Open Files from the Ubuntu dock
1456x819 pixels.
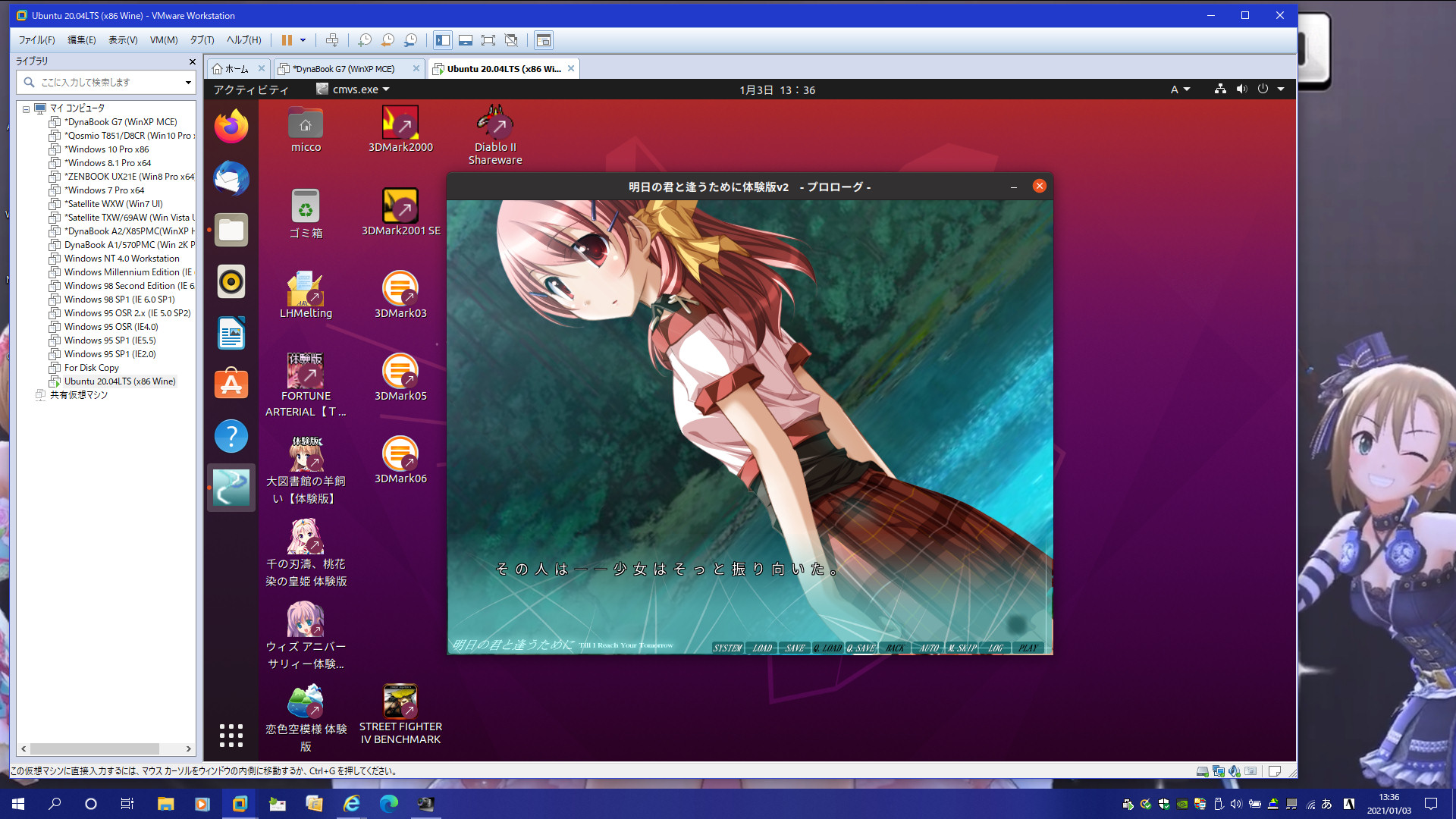231,230
